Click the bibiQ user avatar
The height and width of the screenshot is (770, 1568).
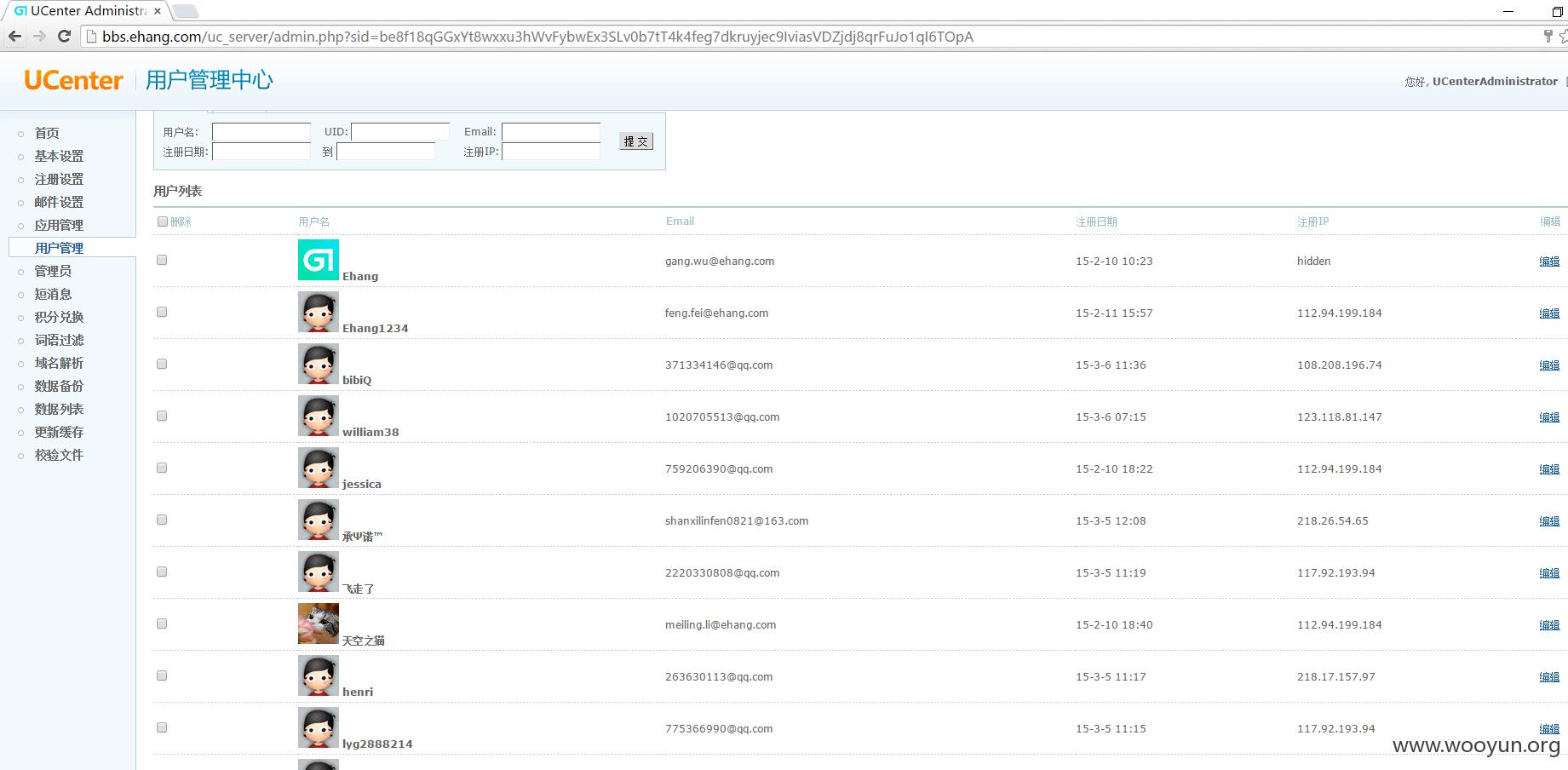[x=319, y=364]
